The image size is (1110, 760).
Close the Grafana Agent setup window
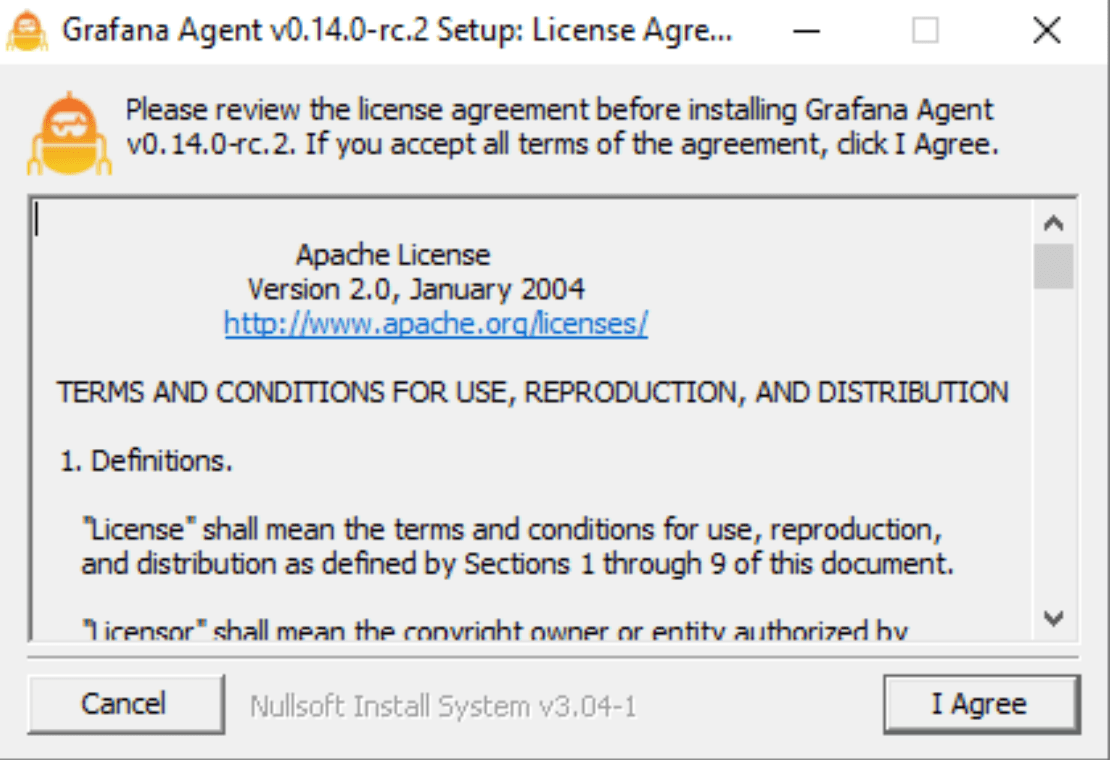tap(1046, 31)
